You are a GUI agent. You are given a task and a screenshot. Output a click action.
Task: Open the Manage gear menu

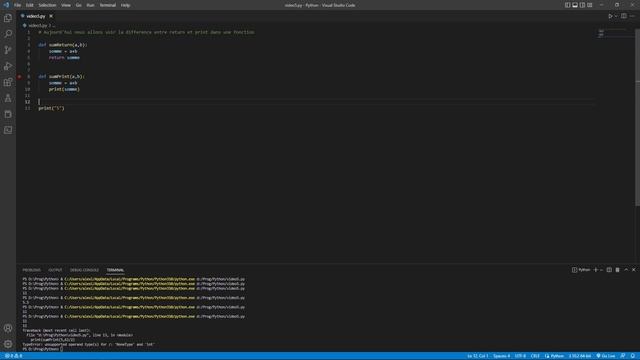[8, 344]
